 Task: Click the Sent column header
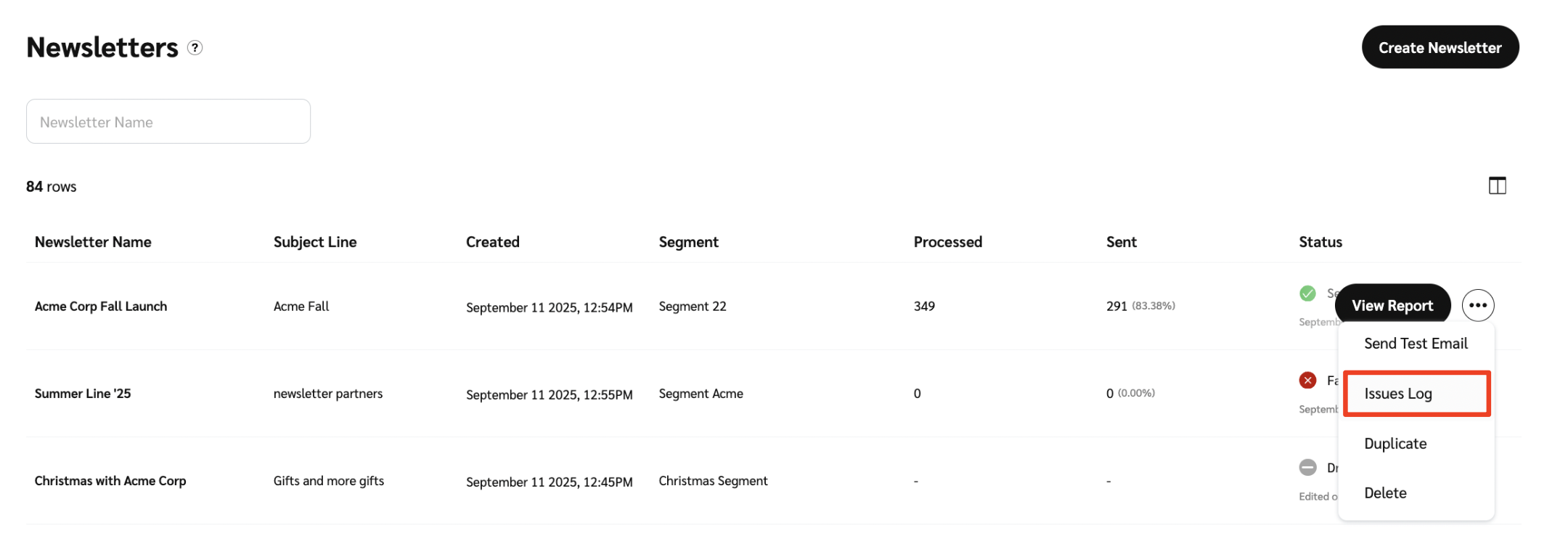click(x=1121, y=242)
